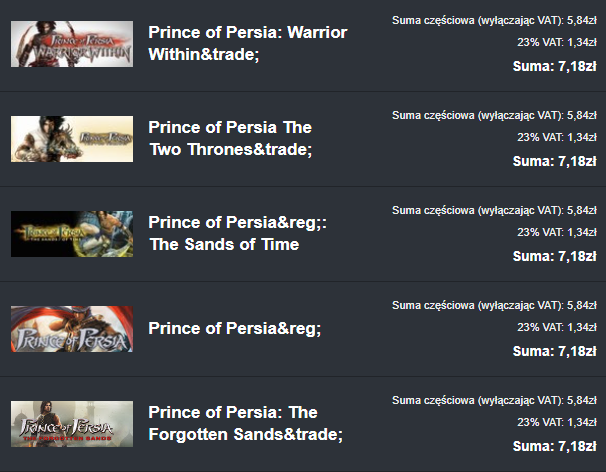
Task: Select the standalone Prince of Persia title text
Action: point(234,328)
